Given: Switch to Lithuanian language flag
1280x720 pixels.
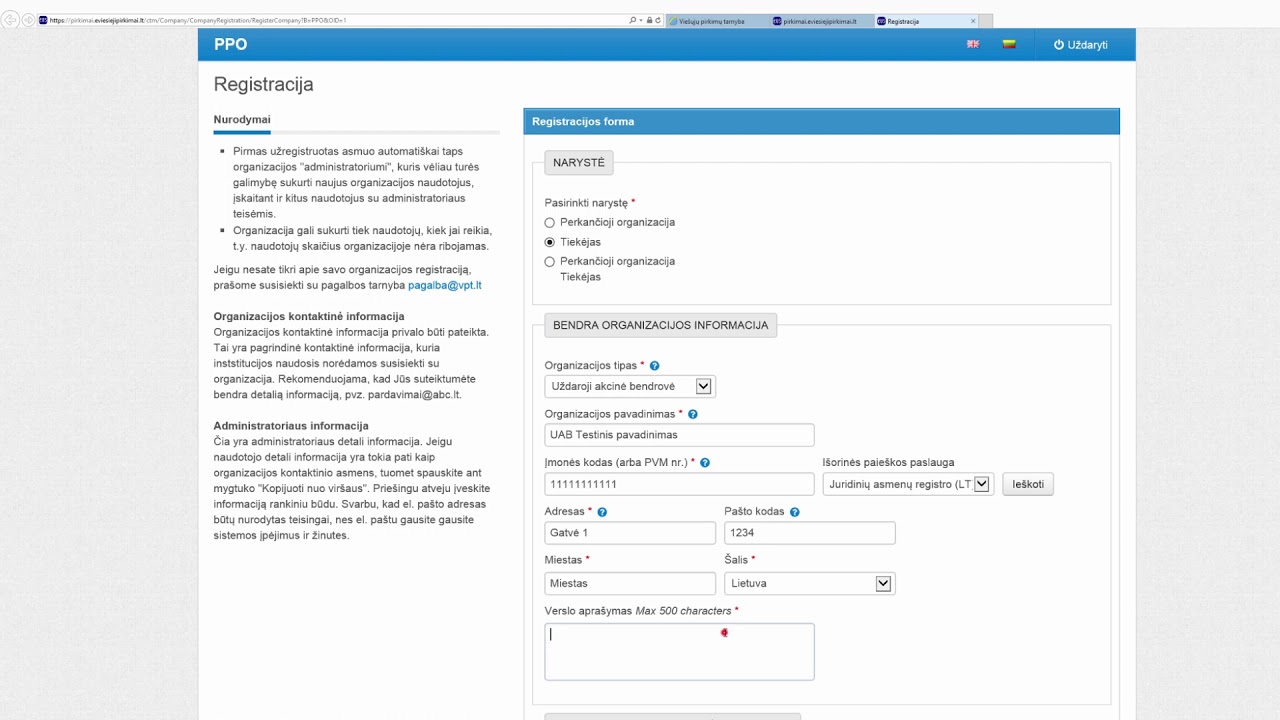Looking at the screenshot, I should pyautogui.click(x=1009, y=44).
